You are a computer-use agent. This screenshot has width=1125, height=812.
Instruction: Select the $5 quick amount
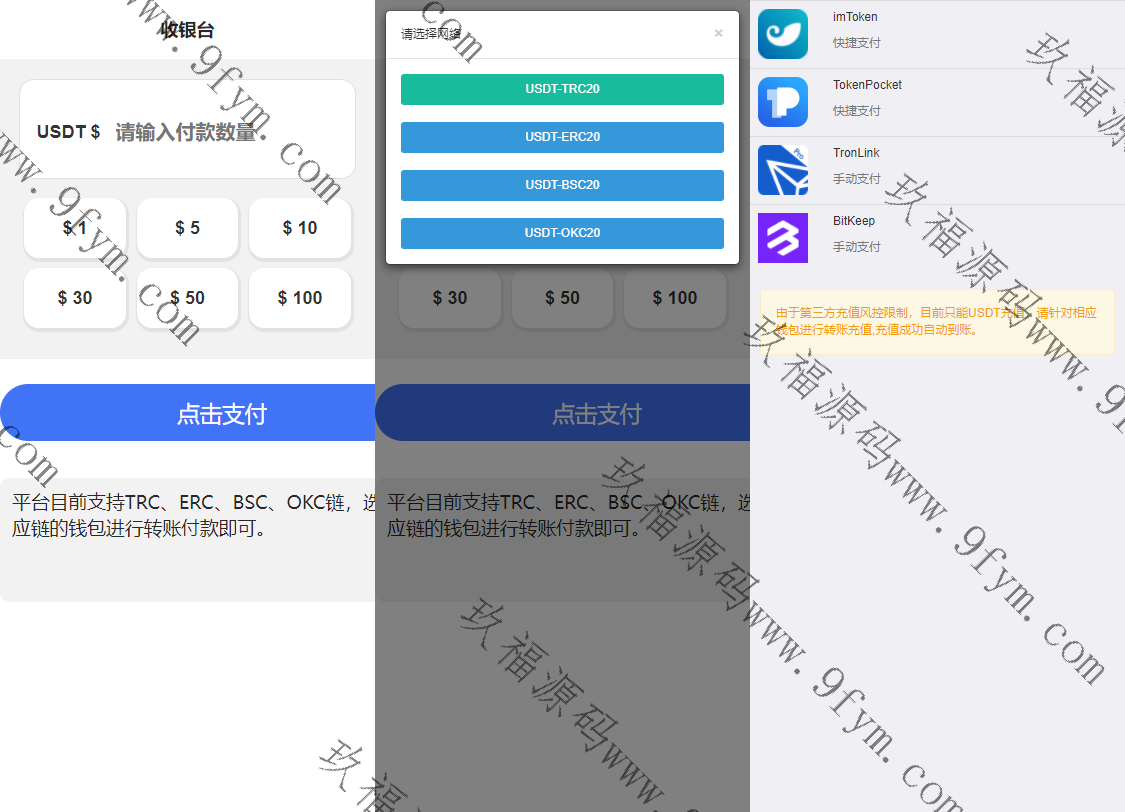click(x=187, y=228)
